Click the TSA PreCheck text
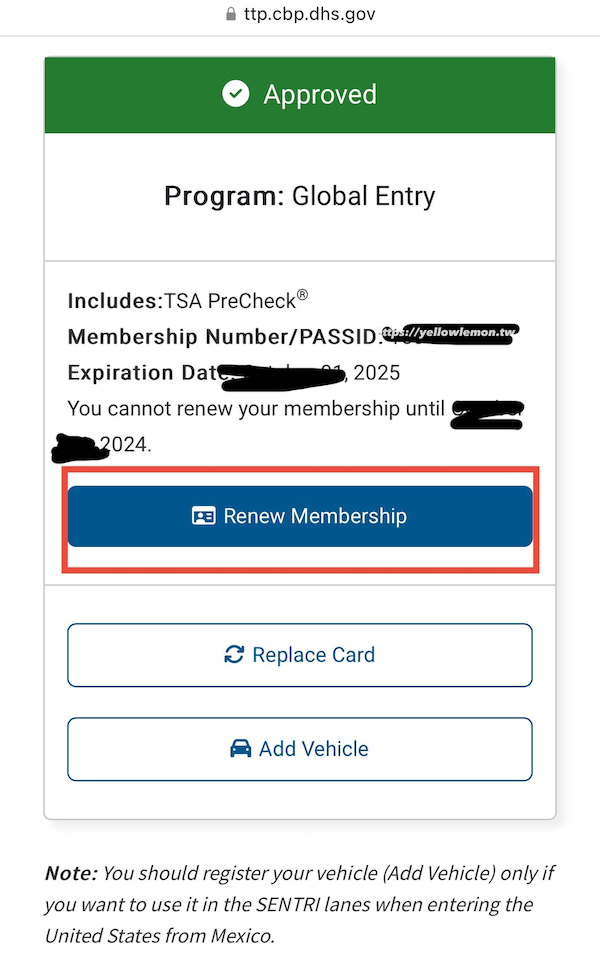Image resolution: width=600 pixels, height=978 pixels. tap(230, 300)
